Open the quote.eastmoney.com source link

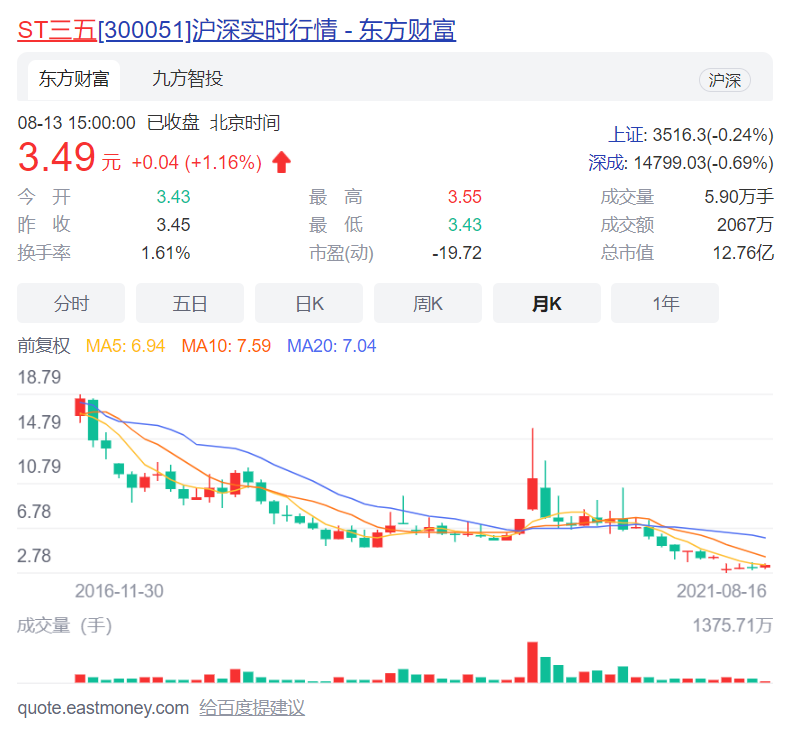point(103,708)
